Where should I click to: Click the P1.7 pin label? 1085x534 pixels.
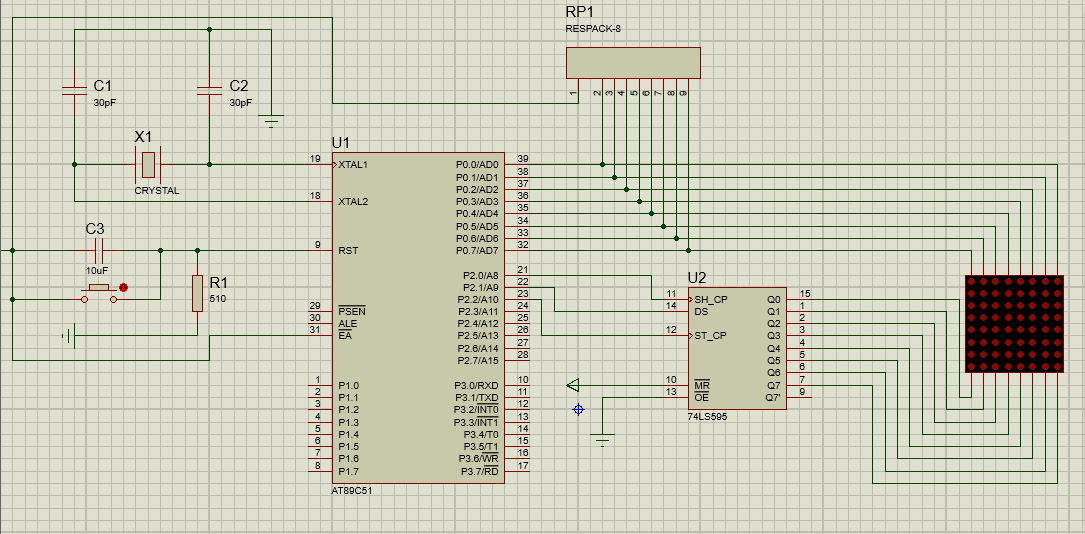coord(349,471)
